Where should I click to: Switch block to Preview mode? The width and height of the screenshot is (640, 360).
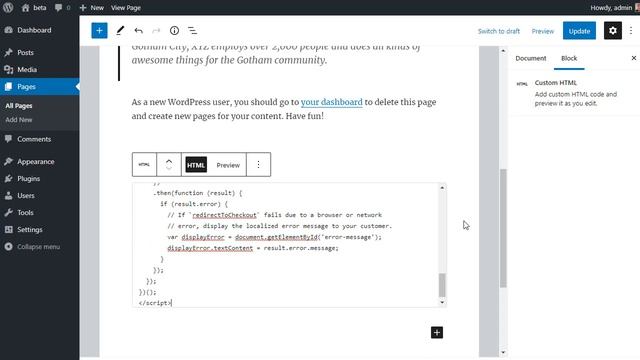tap(228, 165)
